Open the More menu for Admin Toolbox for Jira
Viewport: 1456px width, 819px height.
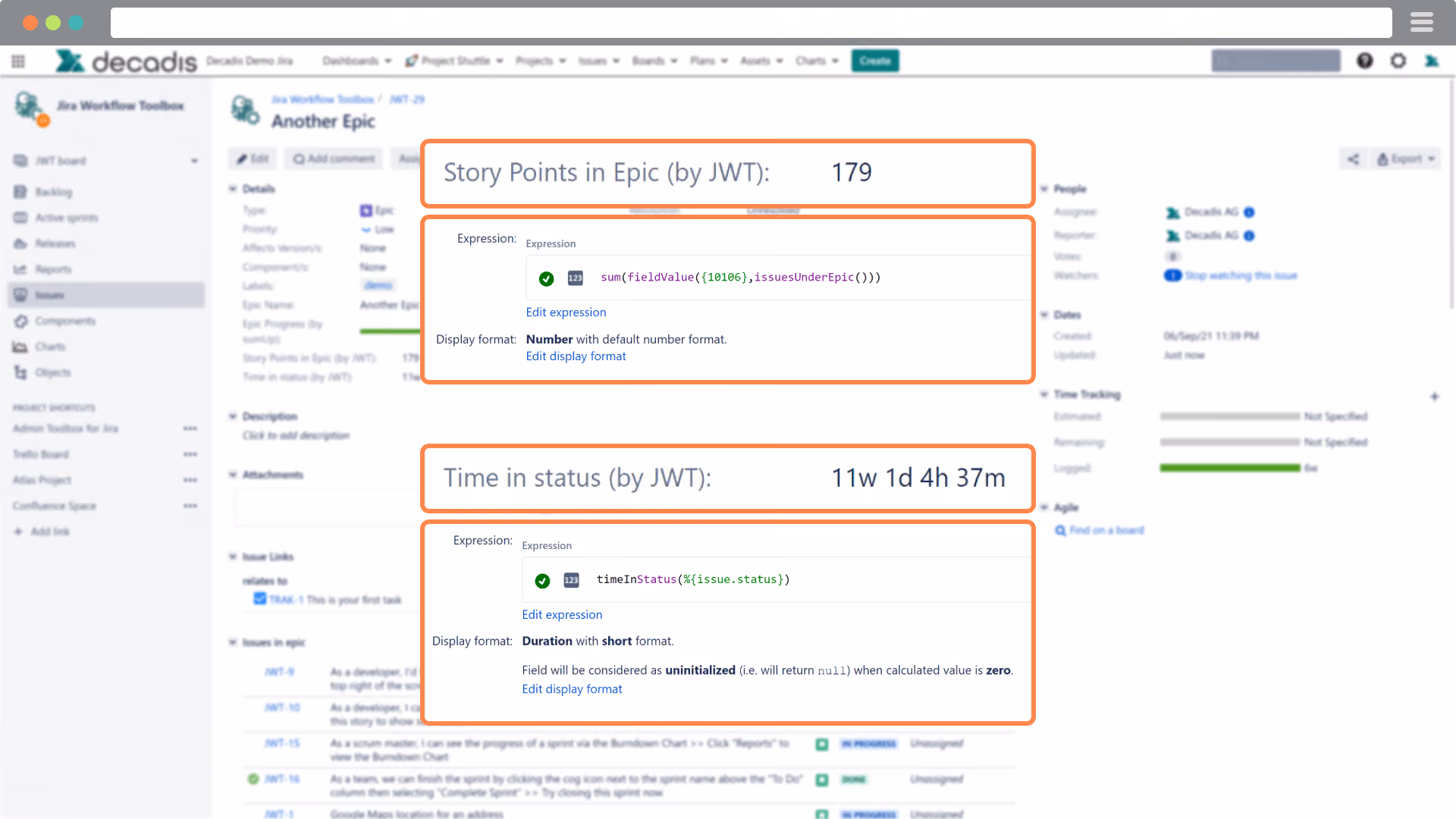click(x=190, y=428)
